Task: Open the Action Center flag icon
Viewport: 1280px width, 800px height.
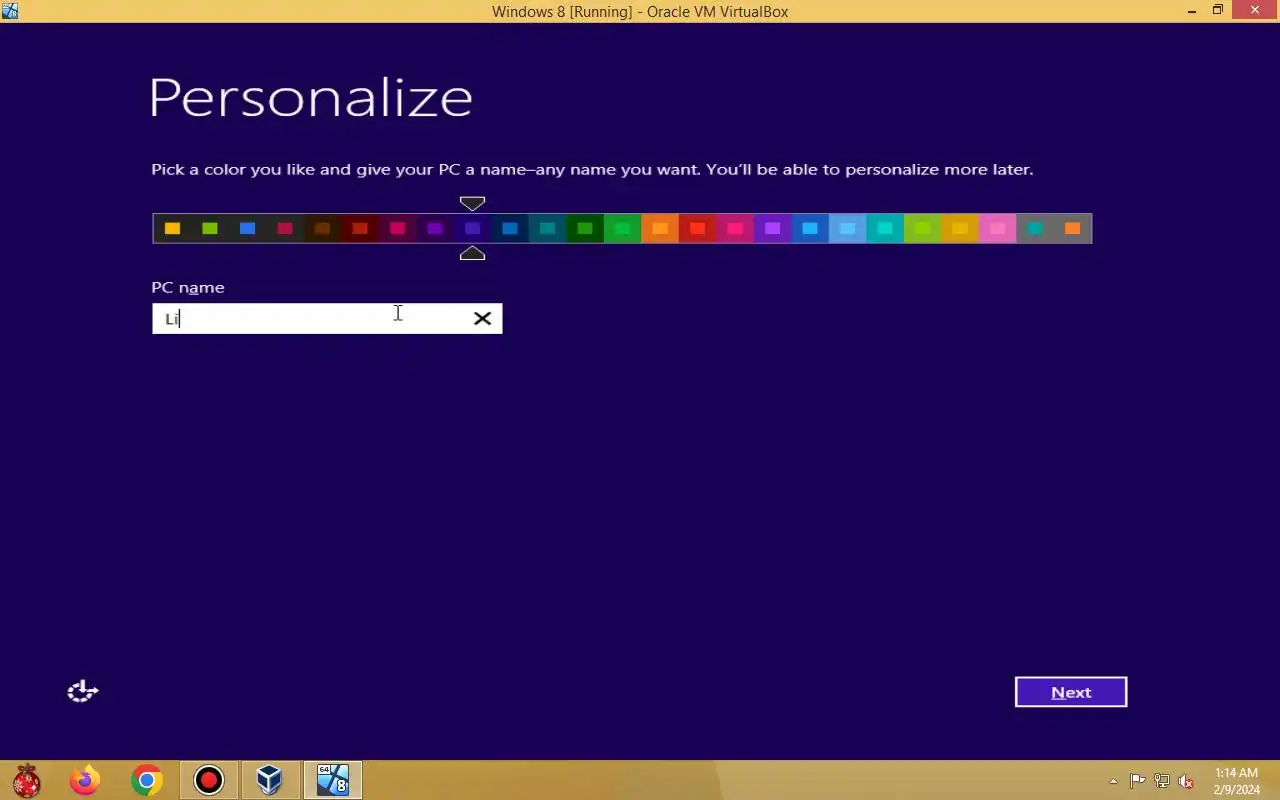Action: (x=1138, y=781)
